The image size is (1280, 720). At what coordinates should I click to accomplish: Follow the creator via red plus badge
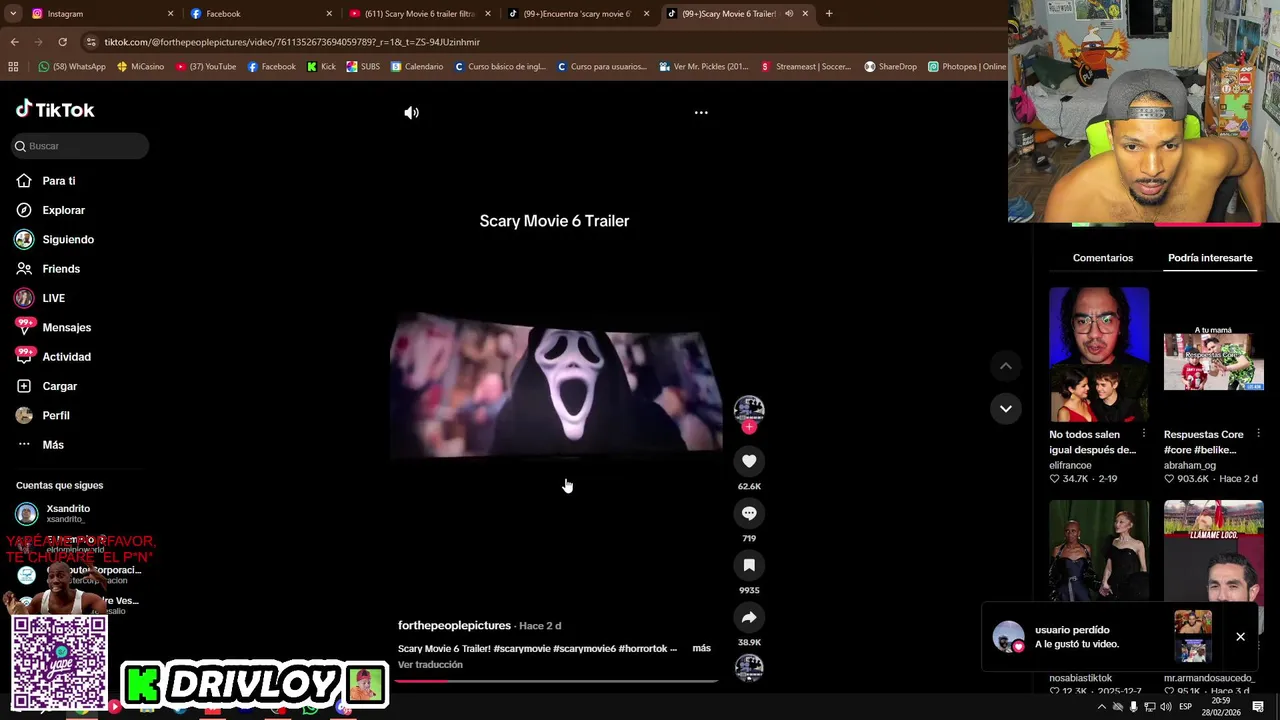749,427
